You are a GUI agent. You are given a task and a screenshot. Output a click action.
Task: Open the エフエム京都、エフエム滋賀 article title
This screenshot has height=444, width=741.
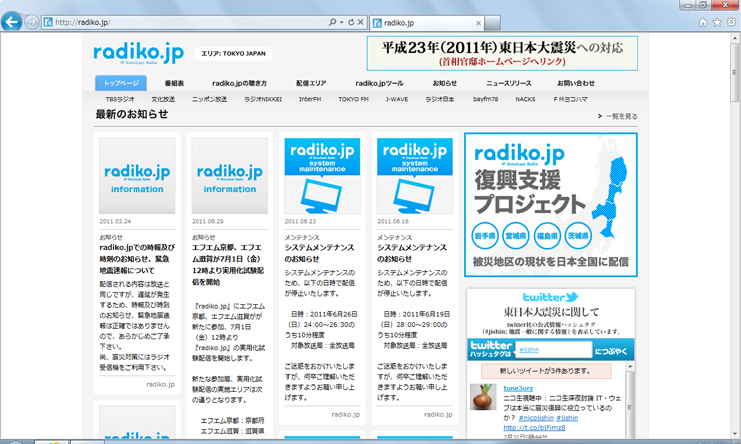point(228,265)
